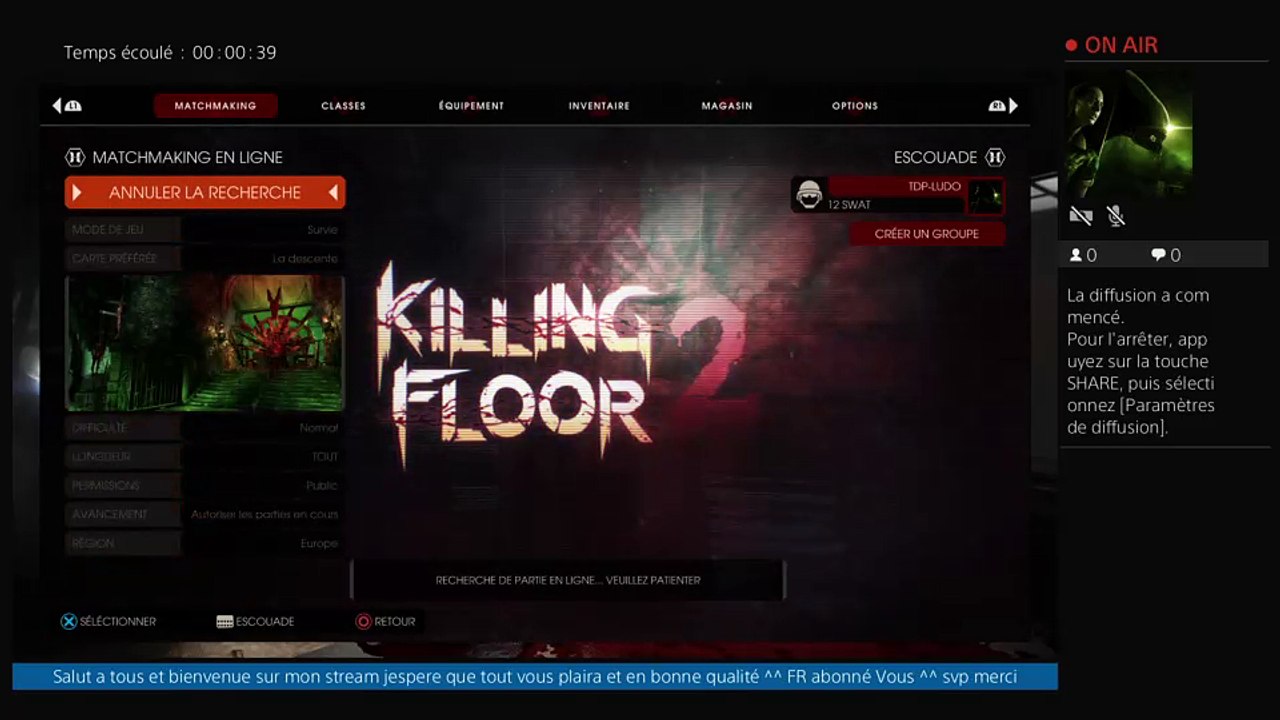The width and height of the screenshot is (1280, 720).
Task: Click the disabled camera icon in broadcast panel
Action: 1080,215
